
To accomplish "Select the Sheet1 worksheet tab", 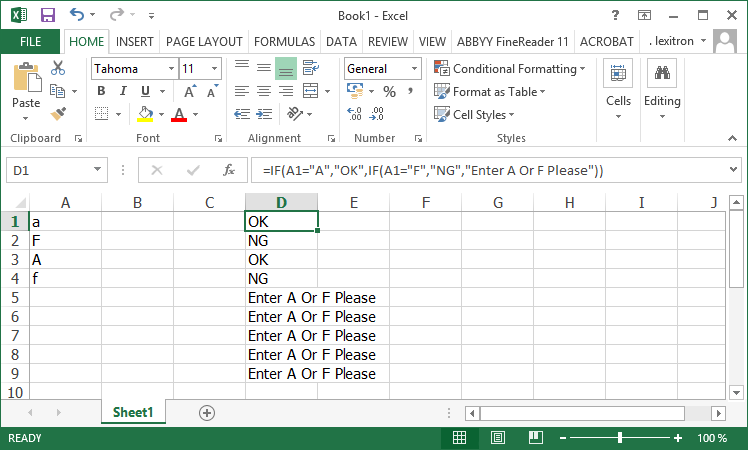I will (x=133, y=412).
